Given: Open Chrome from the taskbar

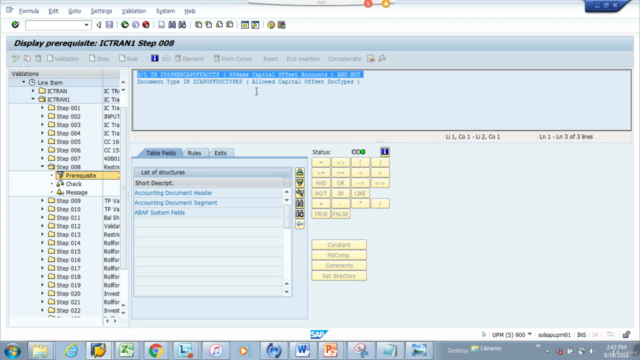Looking at the screenshot, I should tap(156, 350).
